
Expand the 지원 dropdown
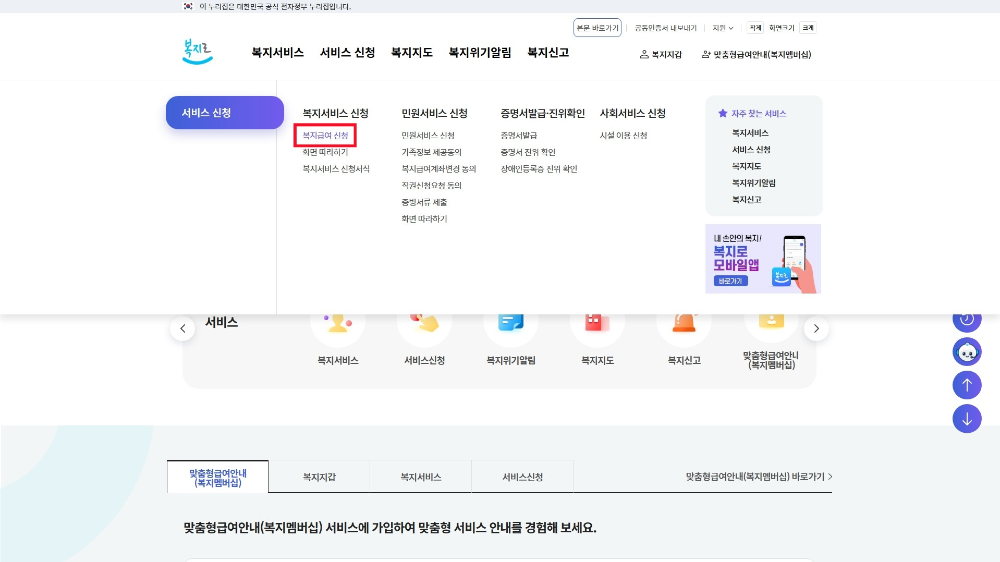723,28
